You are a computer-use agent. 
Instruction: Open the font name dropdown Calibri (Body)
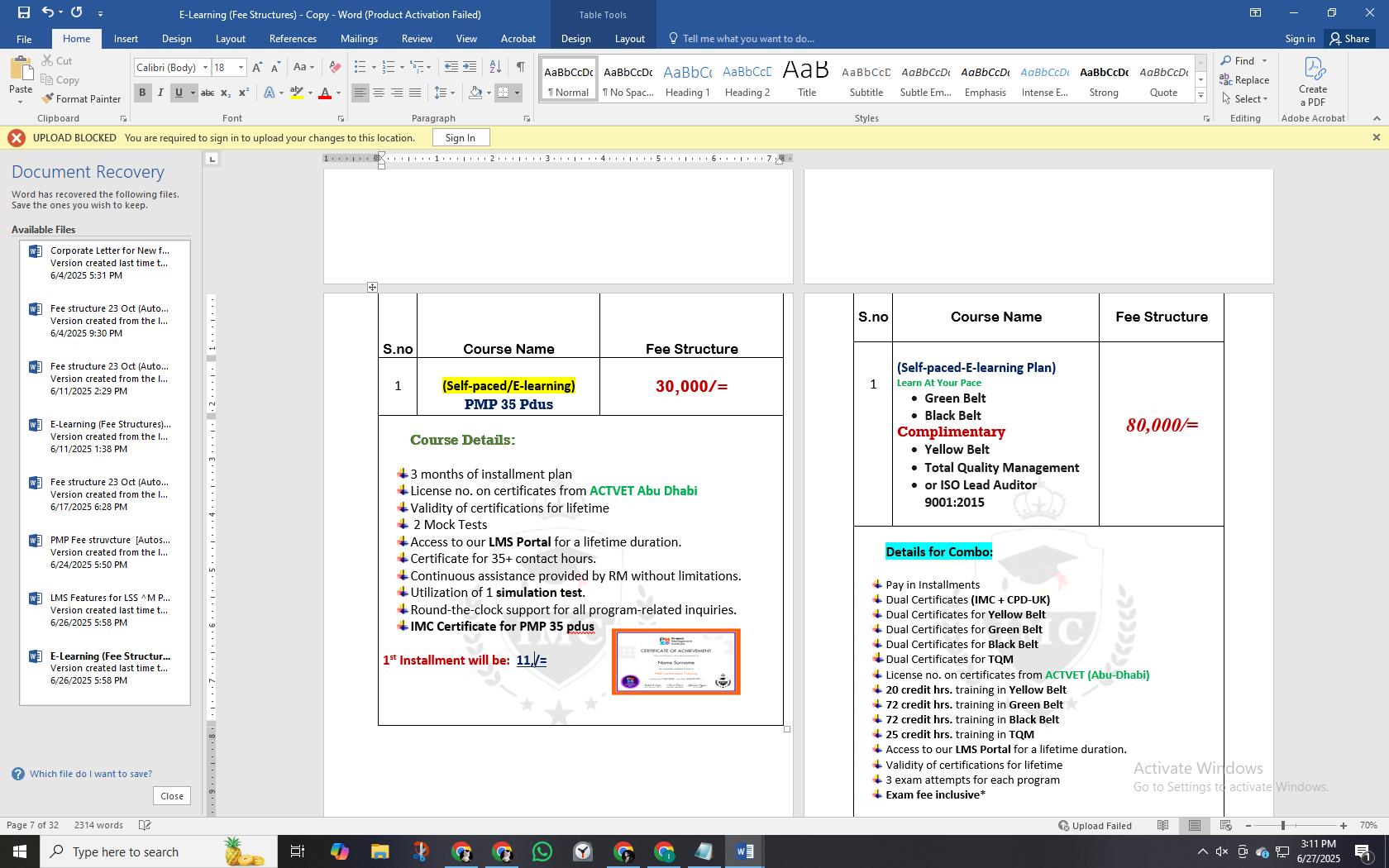204,68
